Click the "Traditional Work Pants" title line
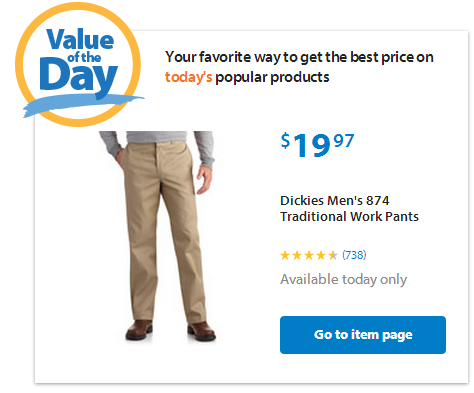Screen dimensions: 474x393 point(349,217)
